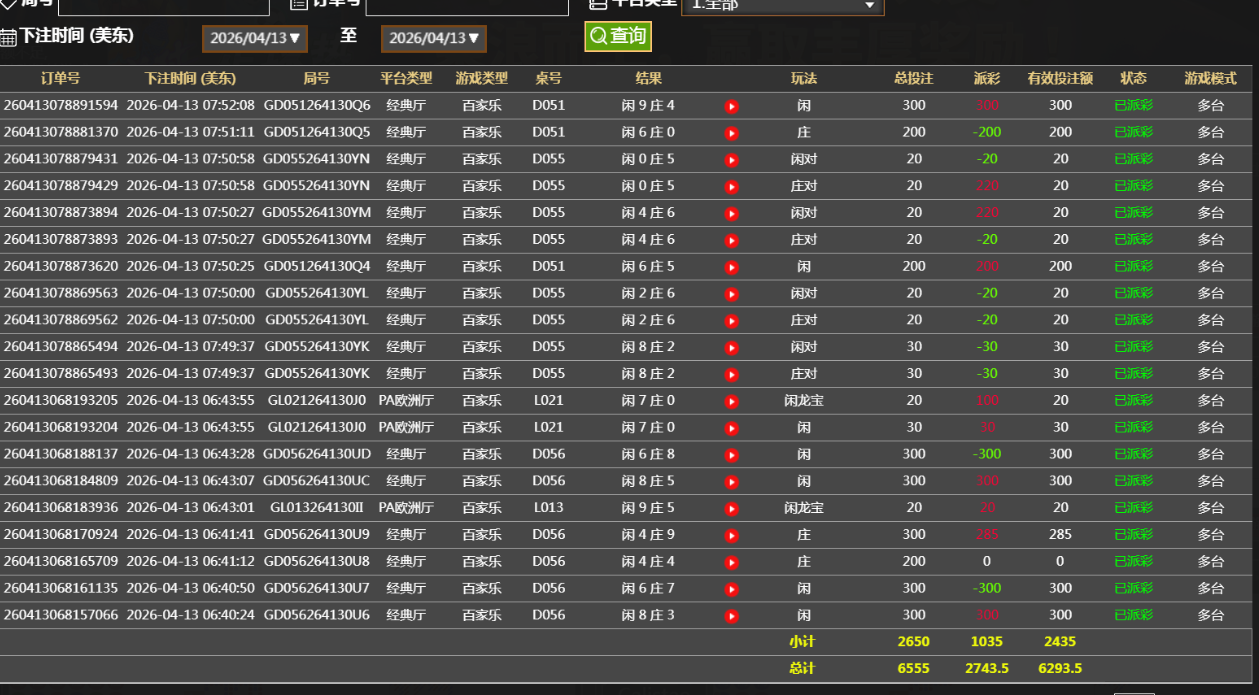The width and height of the screenshot is (1259, 695).
Task: Click the 订单号 column header
Action: tap(60, 78)
